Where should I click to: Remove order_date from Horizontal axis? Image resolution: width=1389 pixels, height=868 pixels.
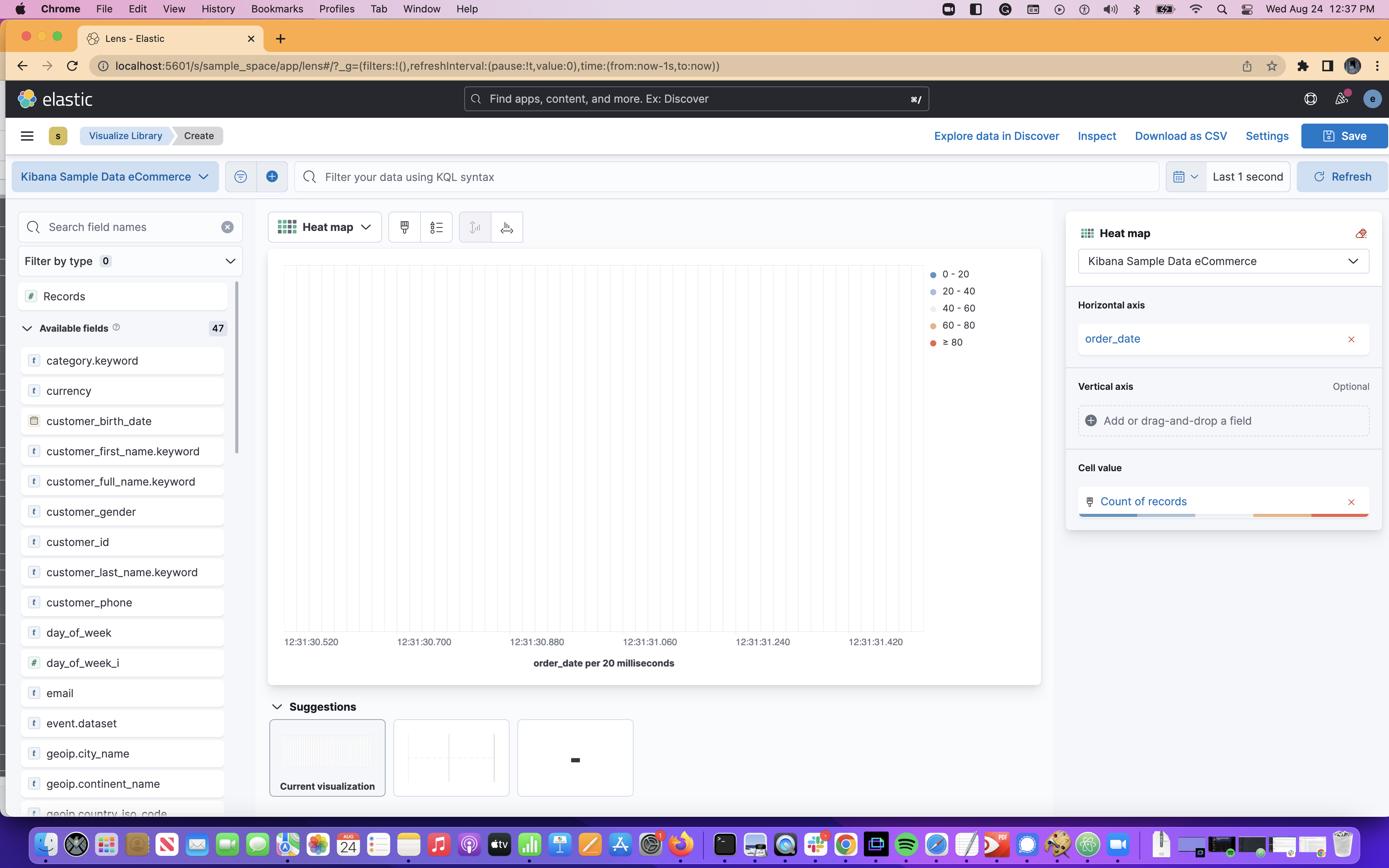point(1351,339)
